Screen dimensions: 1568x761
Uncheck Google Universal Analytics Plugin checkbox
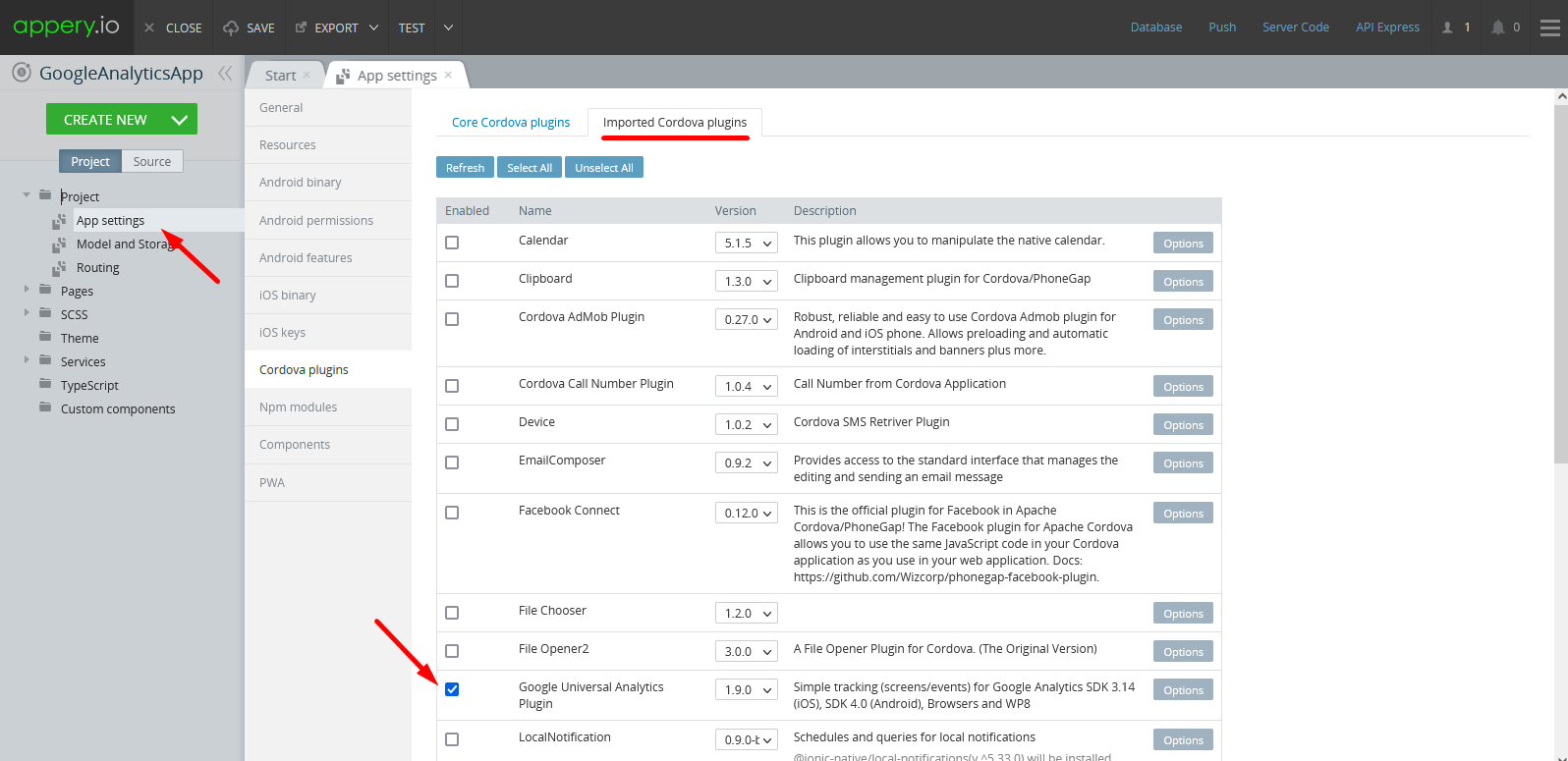(x=452, y=689)
